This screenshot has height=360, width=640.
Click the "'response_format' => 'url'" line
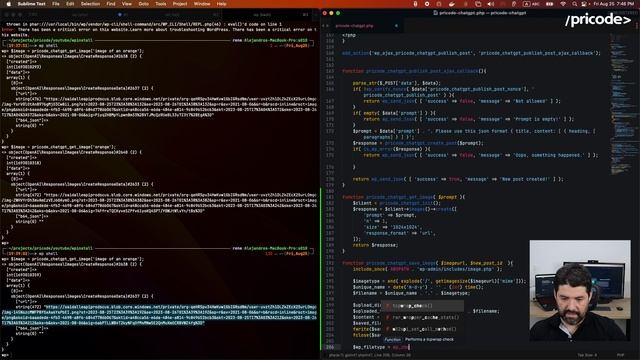tap(400, 233)
